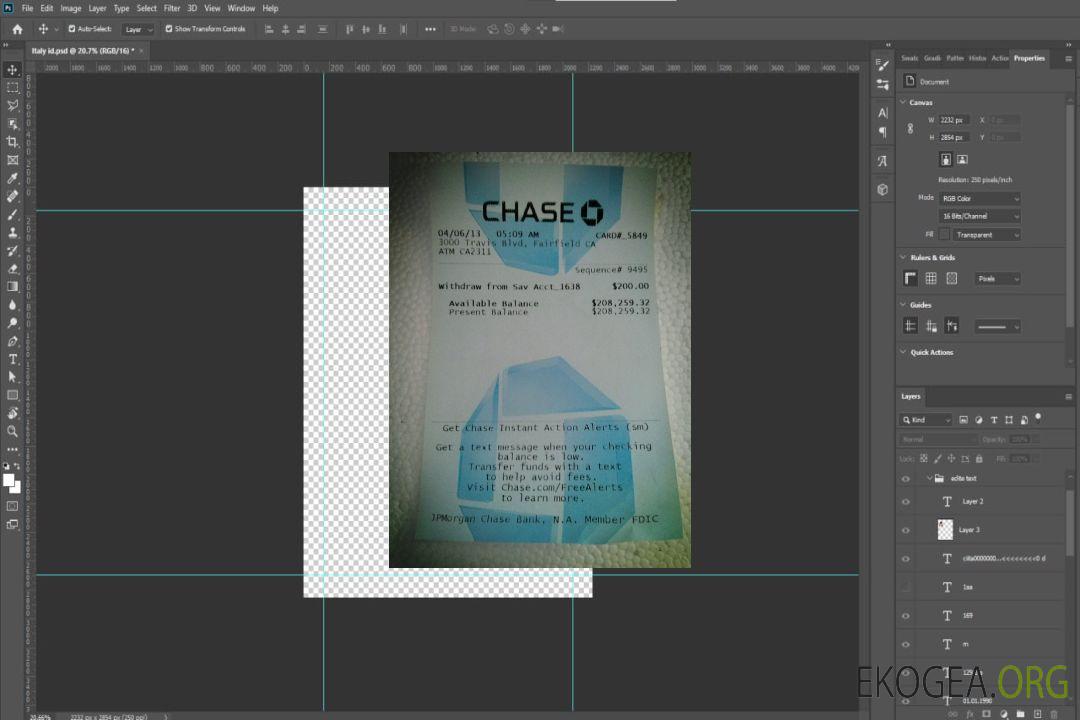Hide the '169' text layer
The image size is (1080, 720).
(906, 616)
